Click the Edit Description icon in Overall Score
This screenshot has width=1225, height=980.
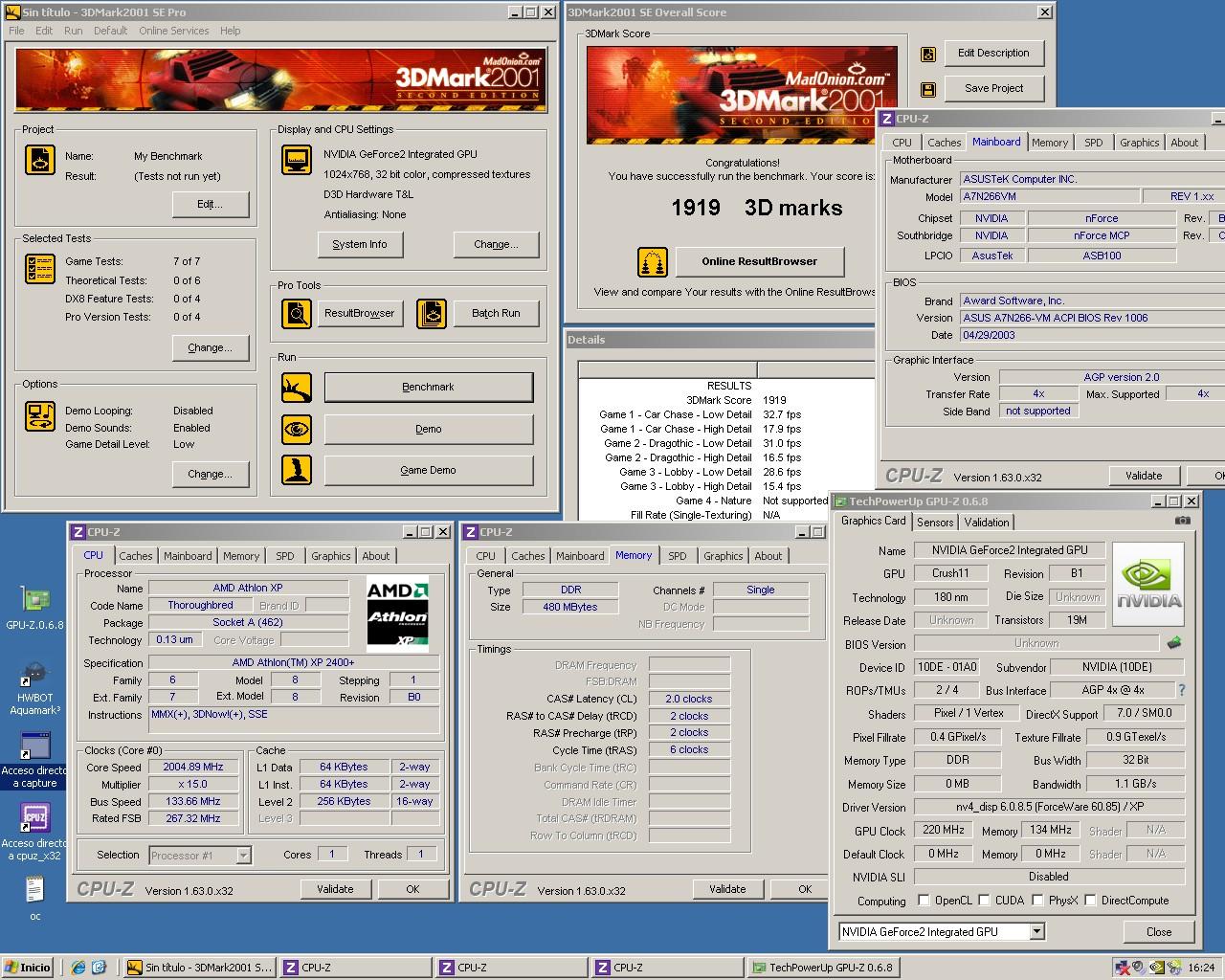pyautogui.click(x=927, y=55)
